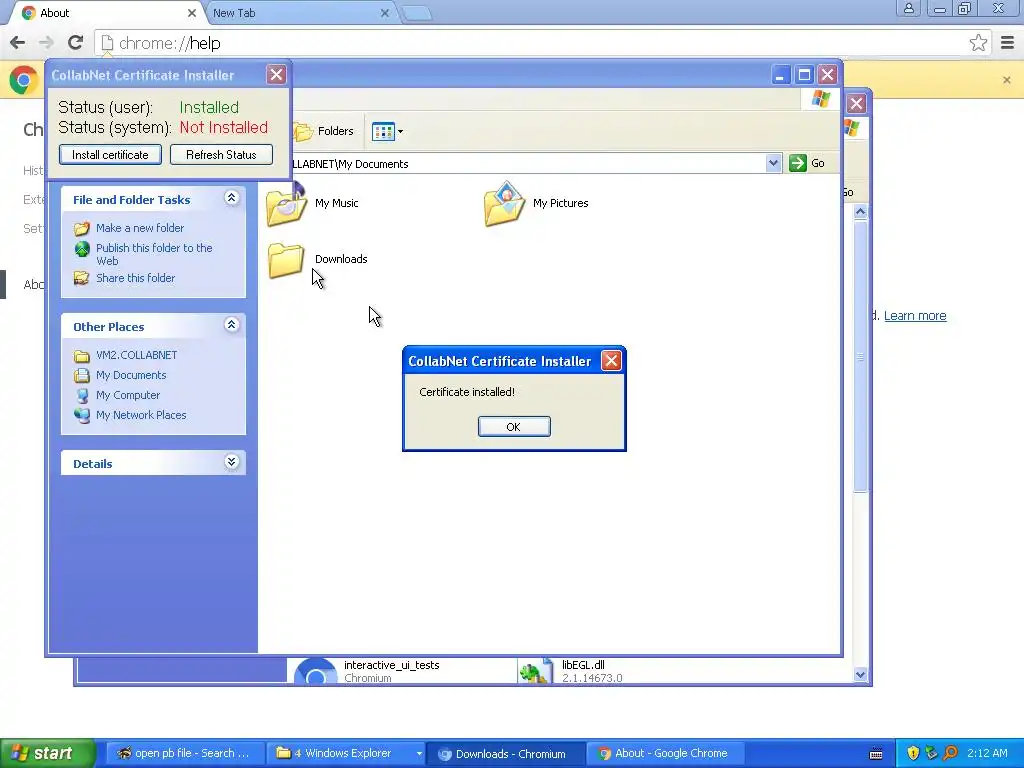
Task: Click Share this folder
Action: (x=135, y=278)
